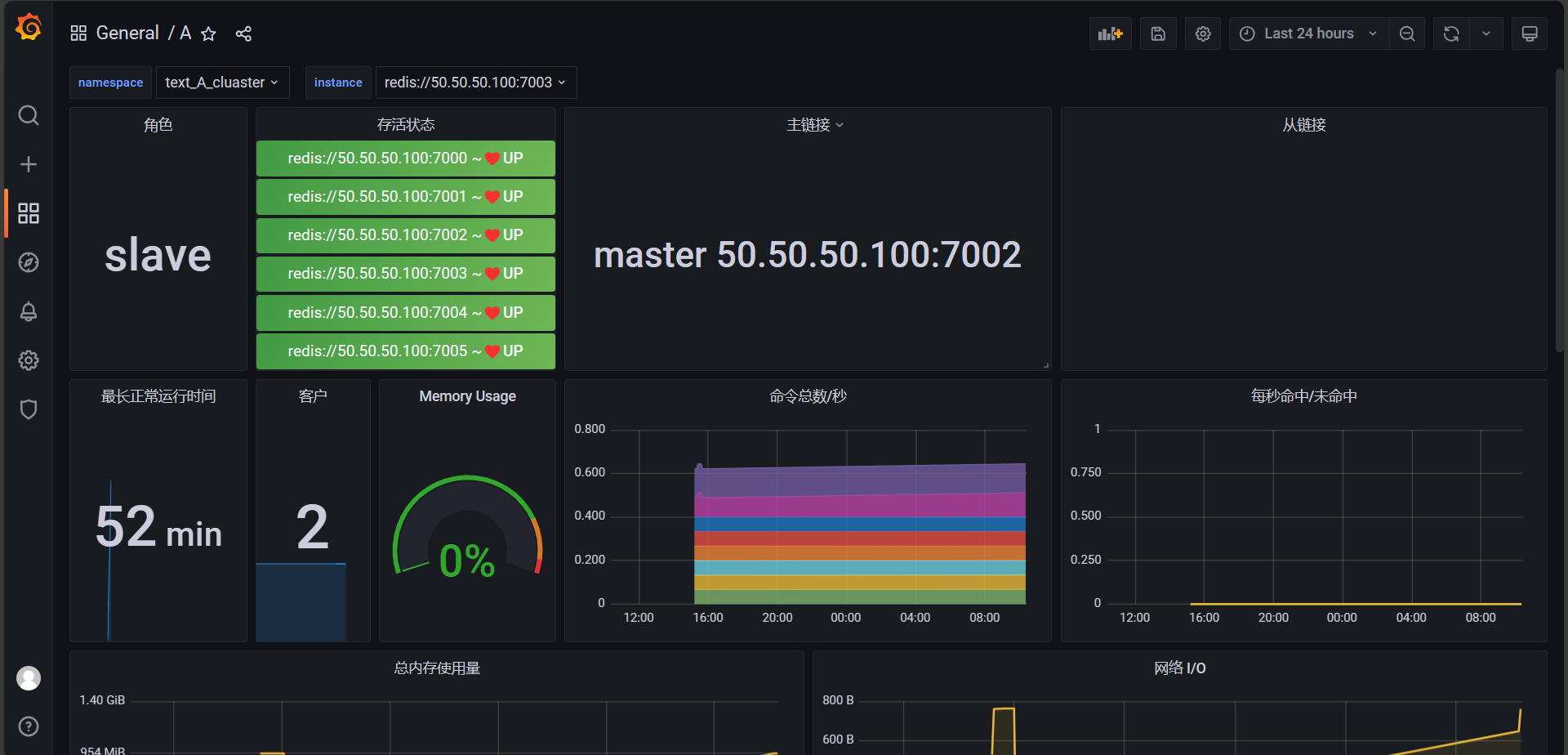
Task: Click the 总内存使用量 panel title
Action: 437,668
